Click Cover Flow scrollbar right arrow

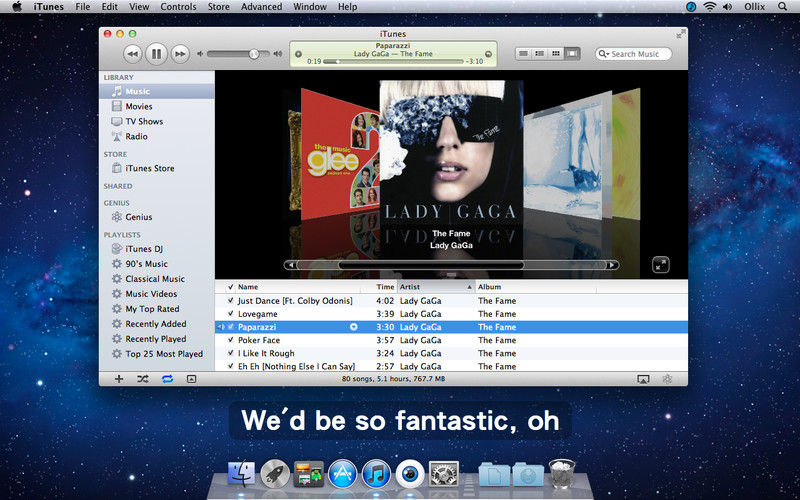tap(612, 265)
